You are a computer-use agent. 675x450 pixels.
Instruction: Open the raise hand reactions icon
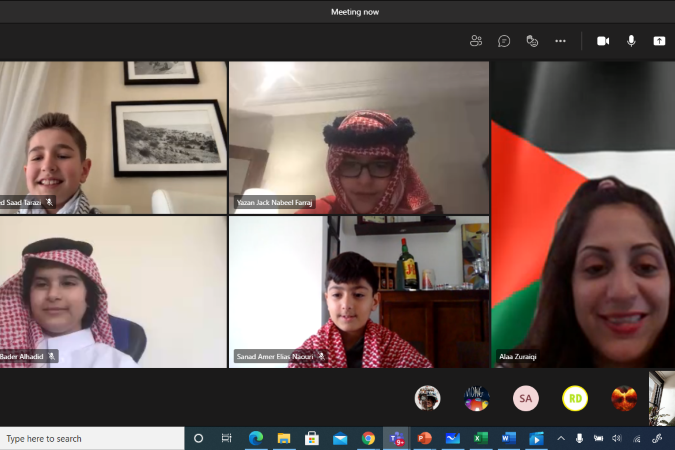[532, 41]
